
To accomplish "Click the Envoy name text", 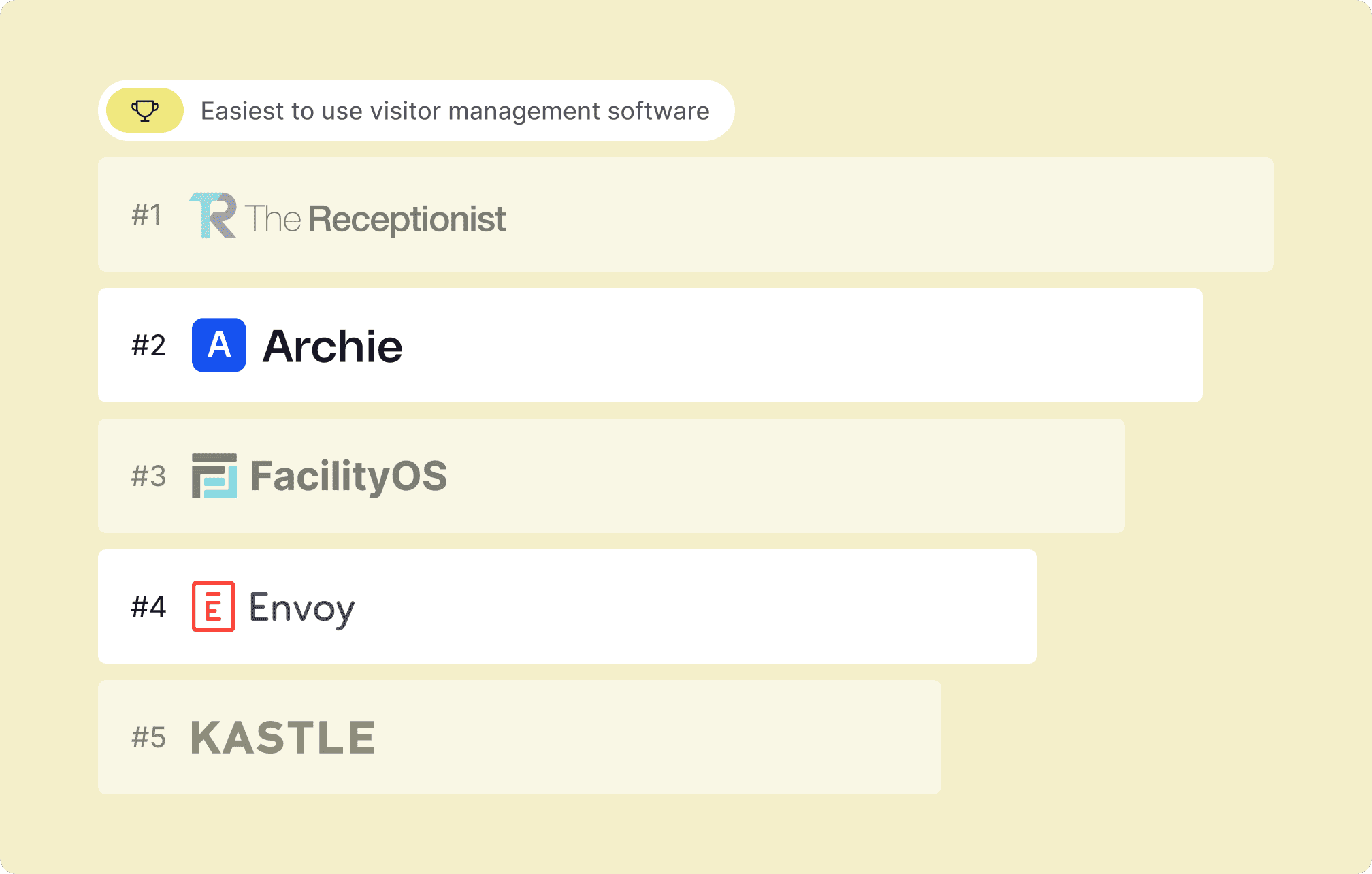I will 301,607.
